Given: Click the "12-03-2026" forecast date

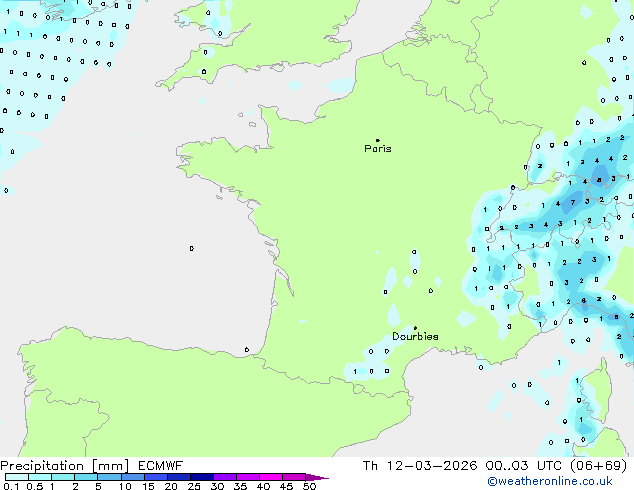Looking at the screenshot, I should [x=432, y=466].
